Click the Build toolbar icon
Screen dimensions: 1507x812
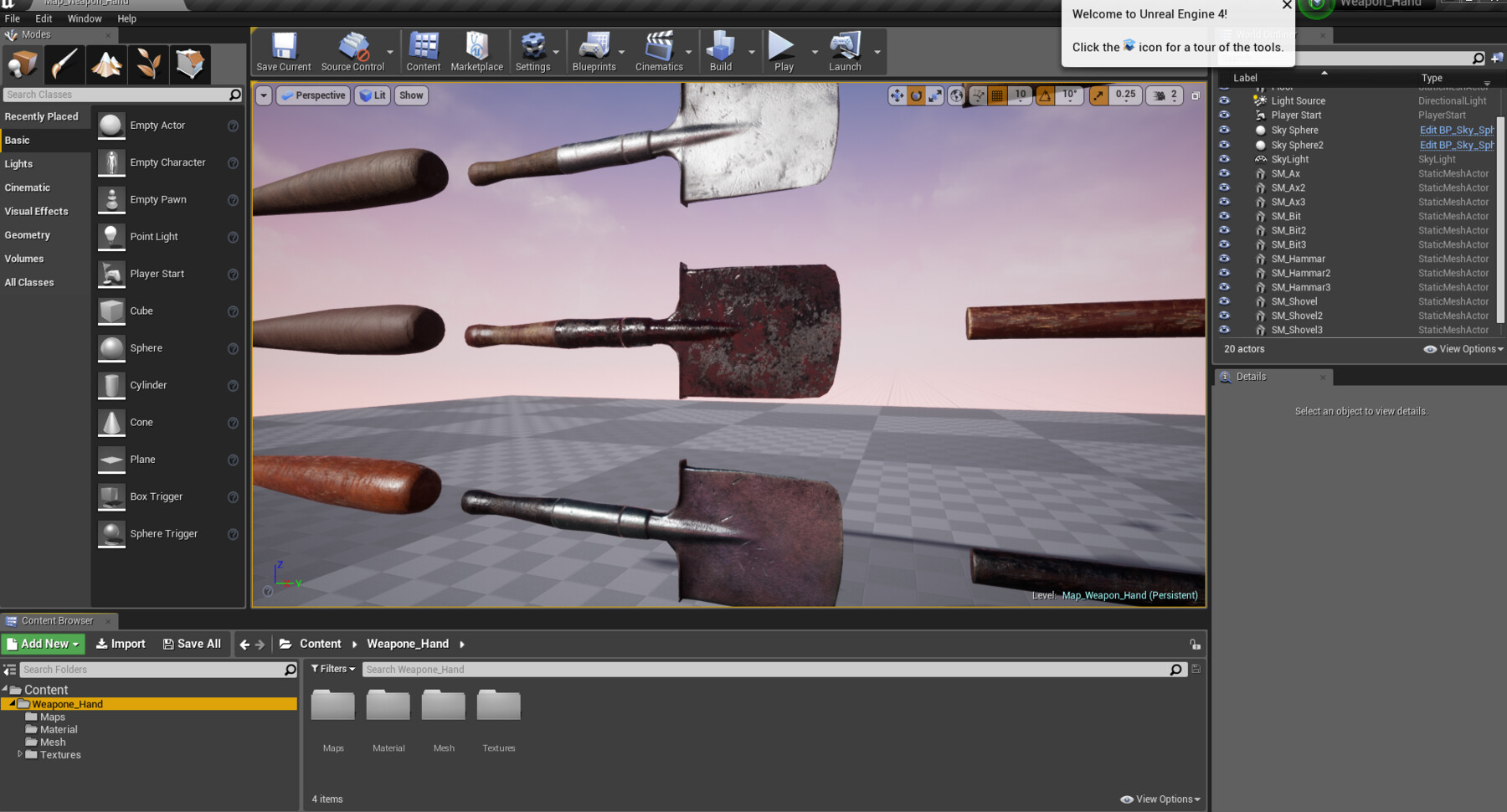[x=721, y=52]
